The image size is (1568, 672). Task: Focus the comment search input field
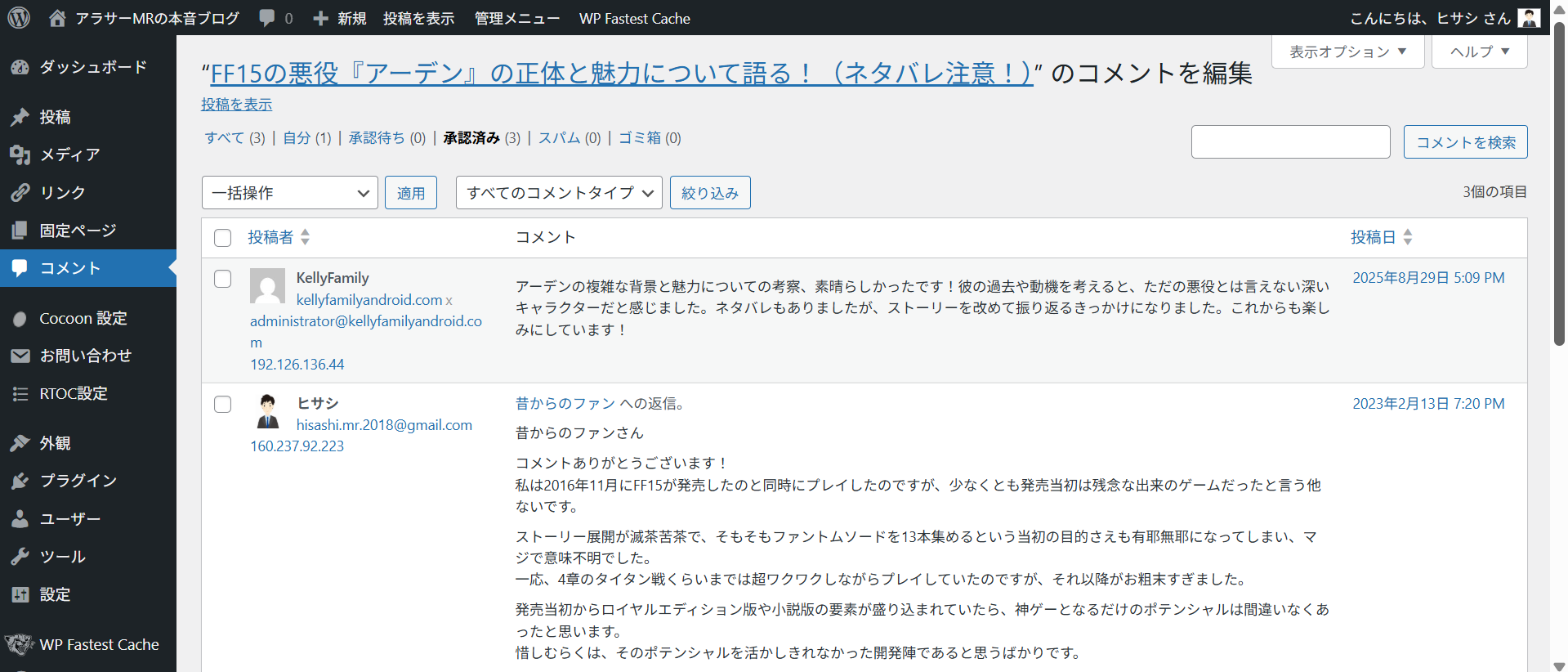[x=1291, y=142]
